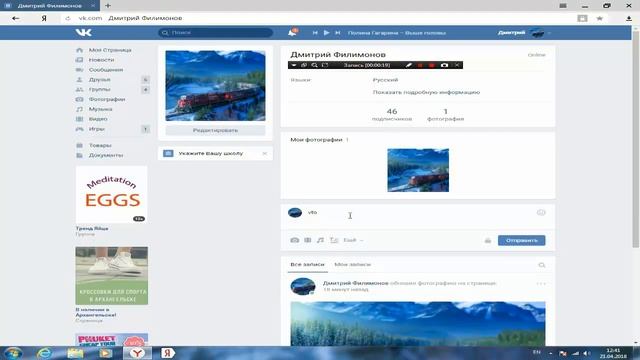Click Укажите вашу школу suggestion
The height and width of the screenshot is (360, 640).
(211, 153)
